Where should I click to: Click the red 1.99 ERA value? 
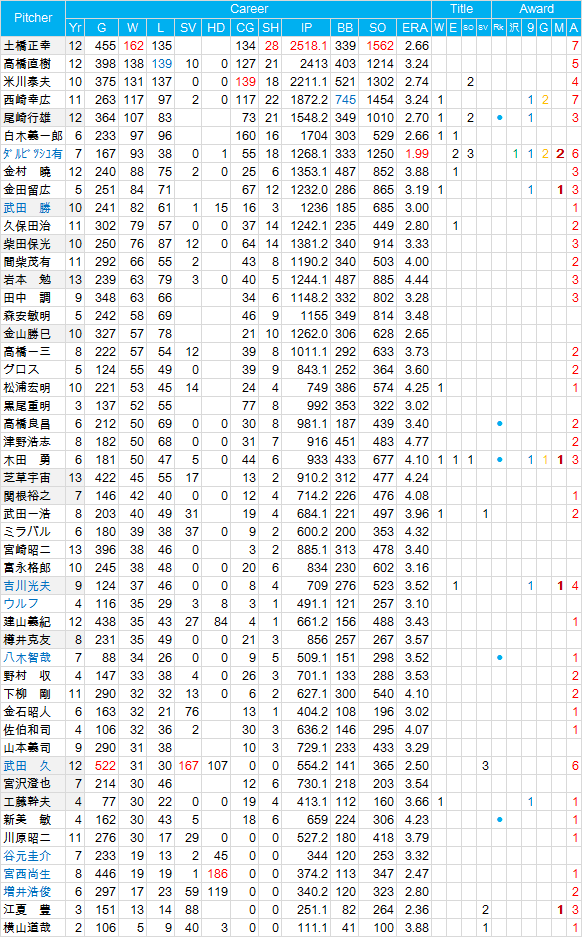tap(416, 154)
